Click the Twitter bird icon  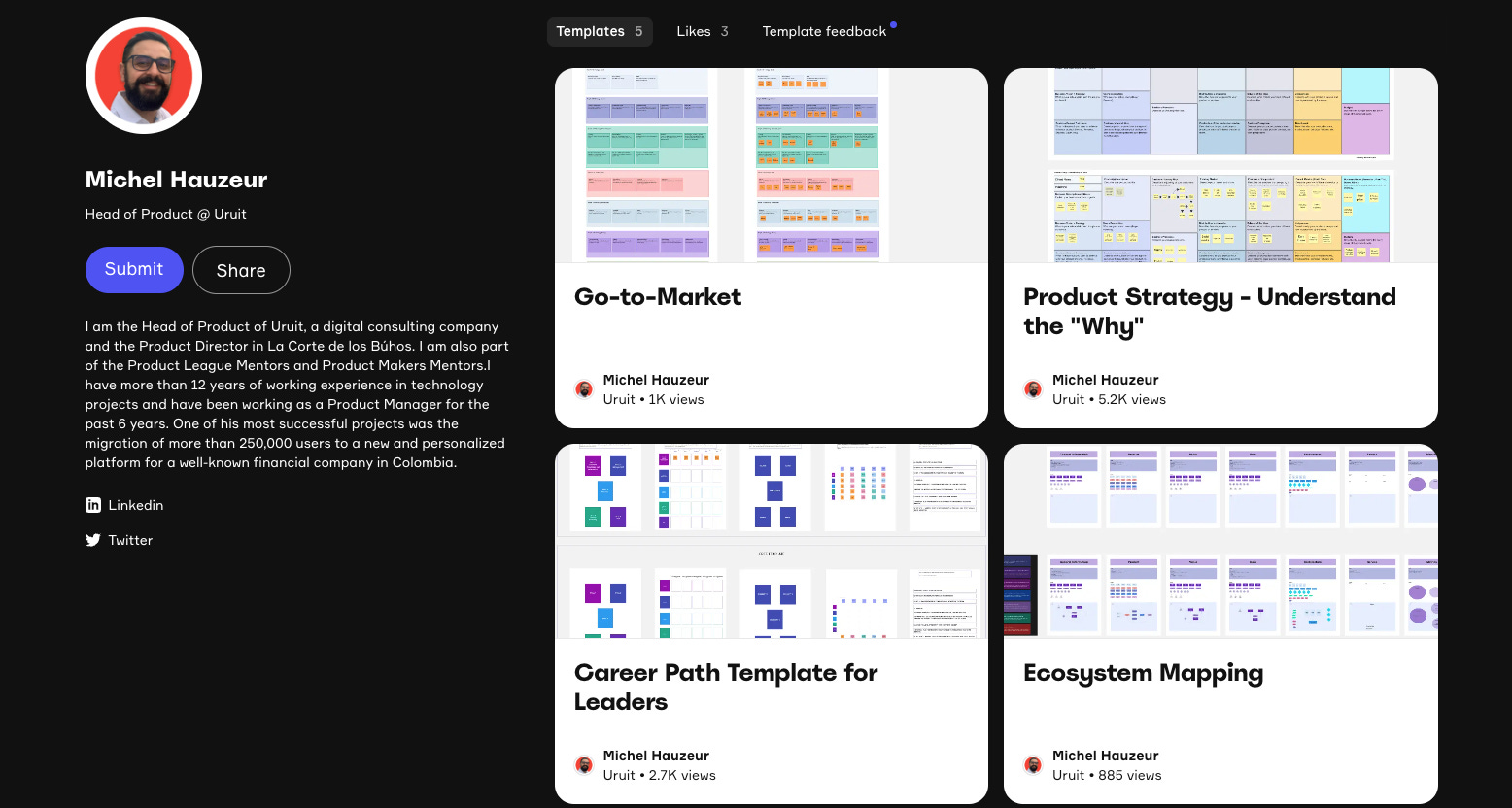point(93,540)
